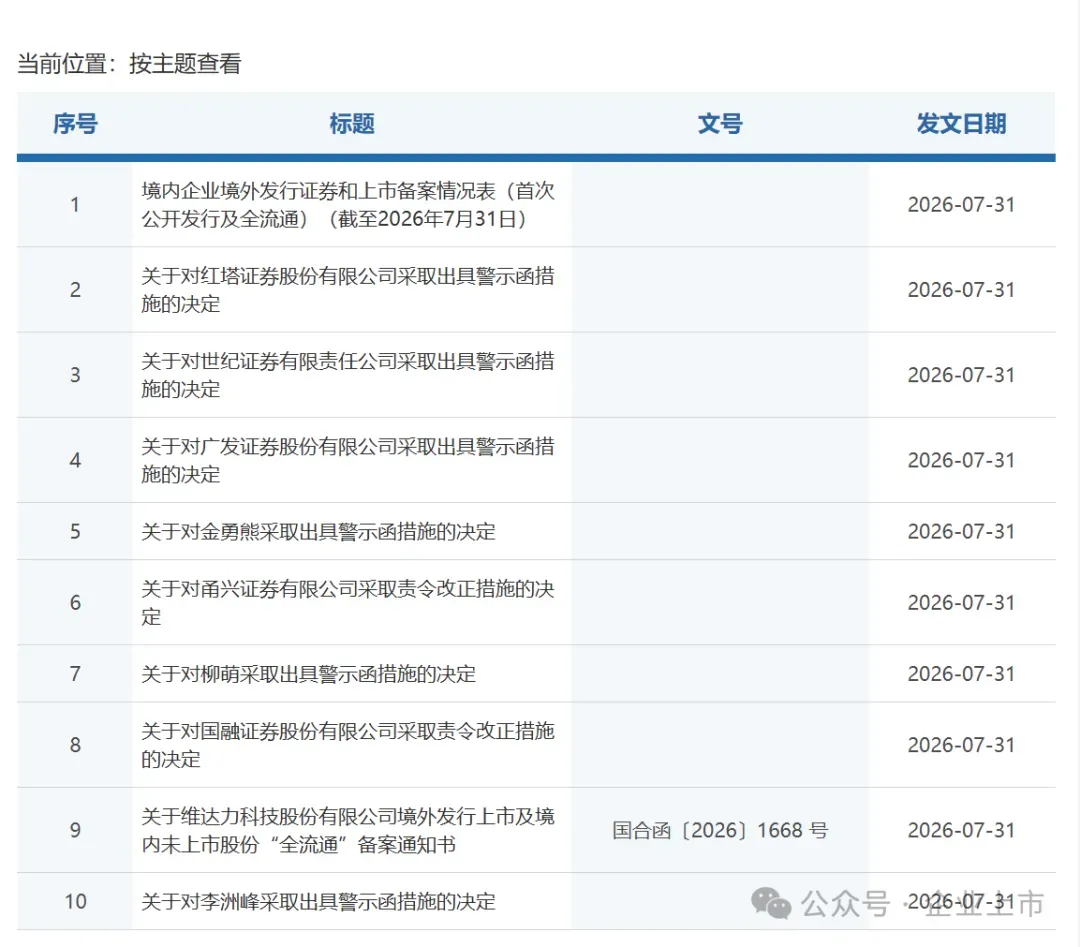Click the date in row 4

[x=962, y=460]
